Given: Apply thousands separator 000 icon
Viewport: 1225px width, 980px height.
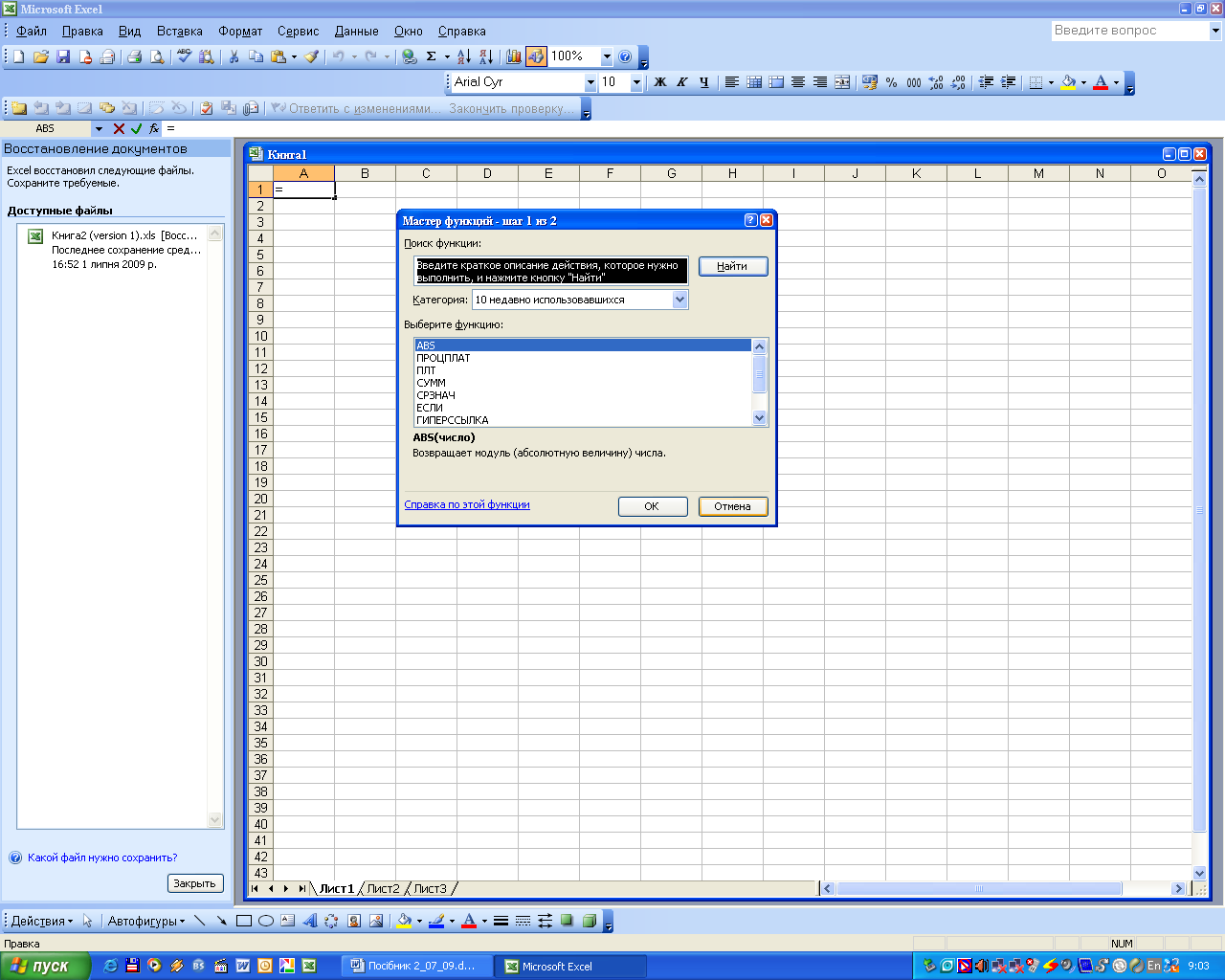Looking at the screenshot, I should 914,82.
